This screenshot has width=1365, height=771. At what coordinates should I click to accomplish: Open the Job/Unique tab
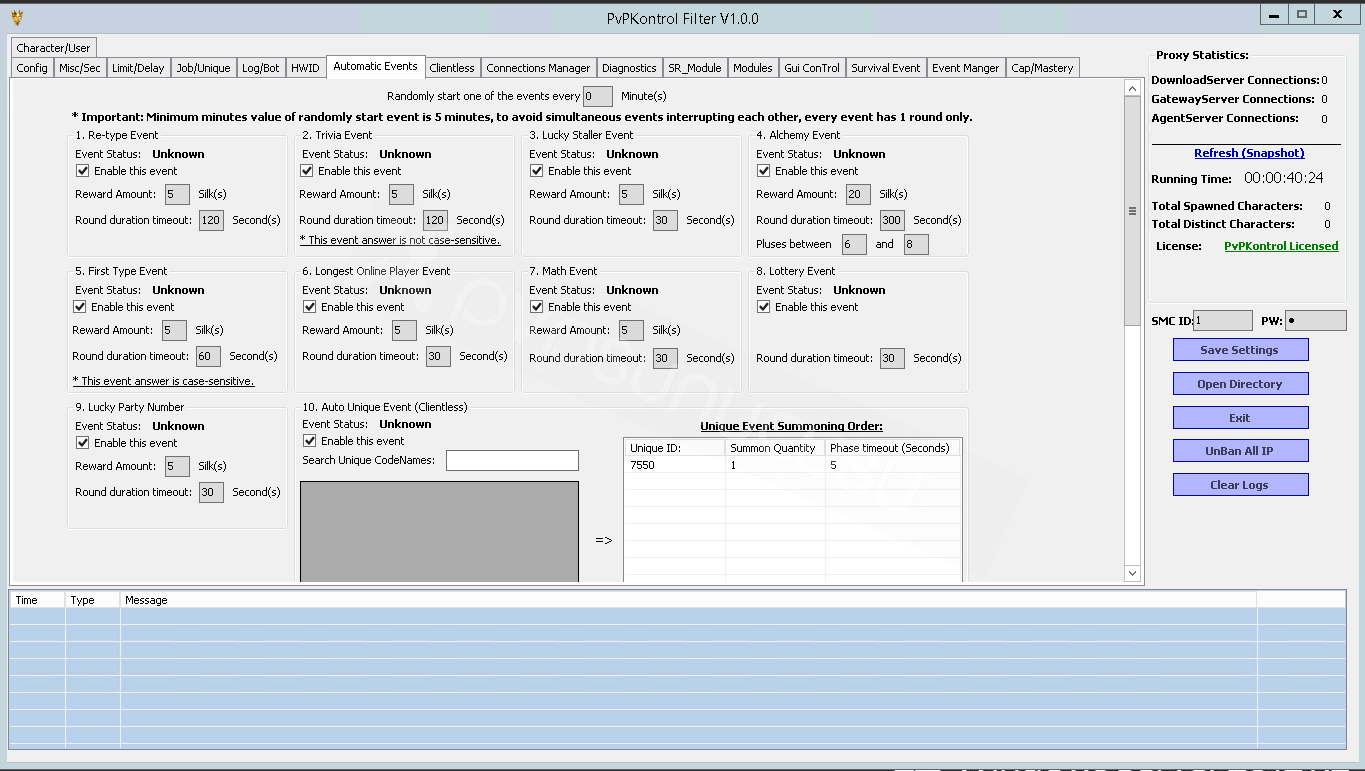click(x=203, y=68)
